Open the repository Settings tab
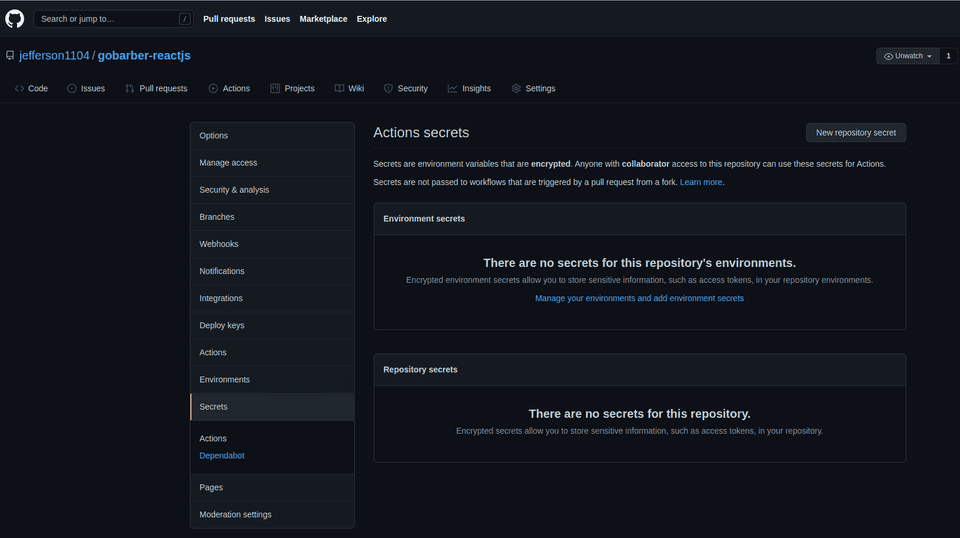 point(533,88)
